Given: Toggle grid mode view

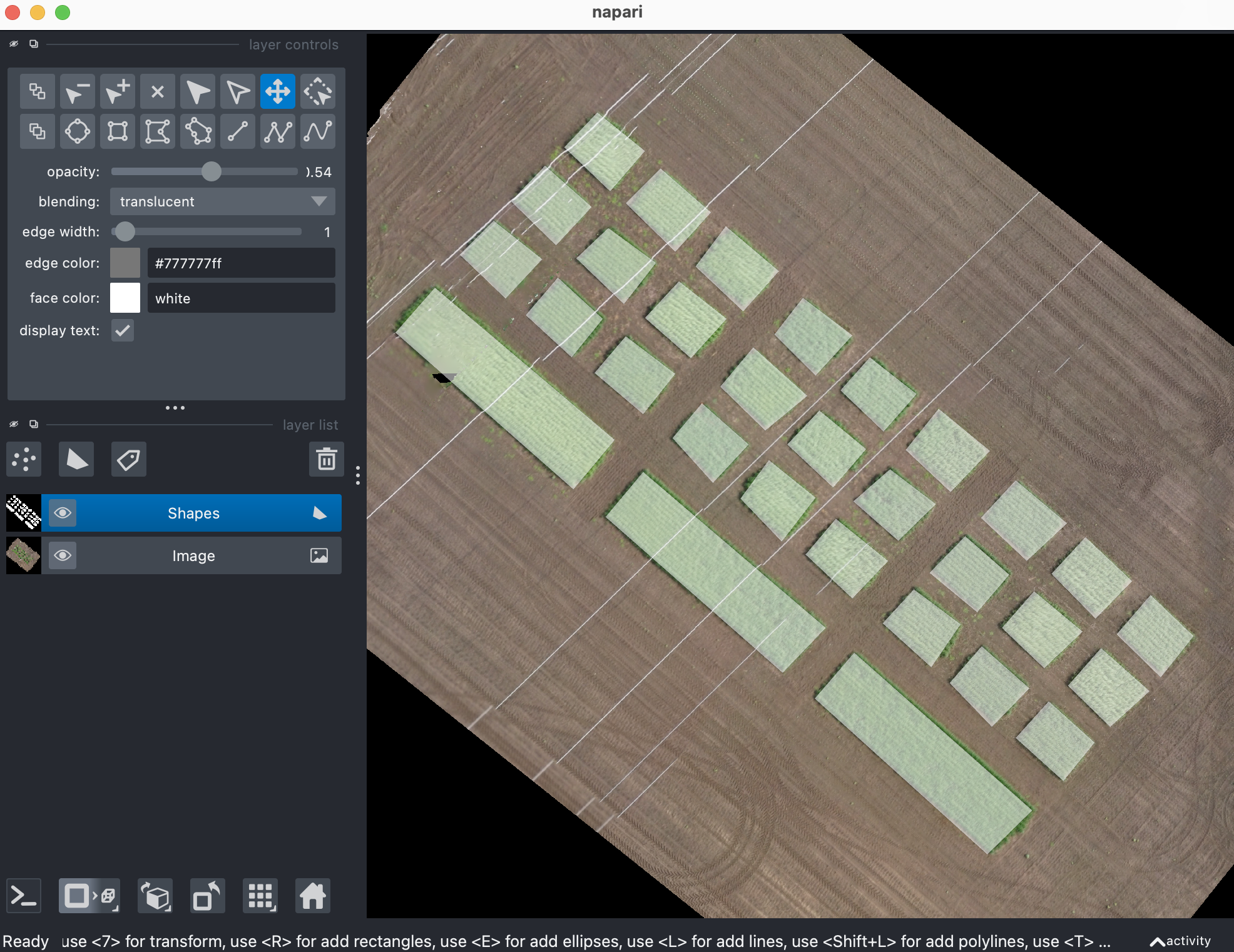Looking at the screenshot, I should pos(260,896).
